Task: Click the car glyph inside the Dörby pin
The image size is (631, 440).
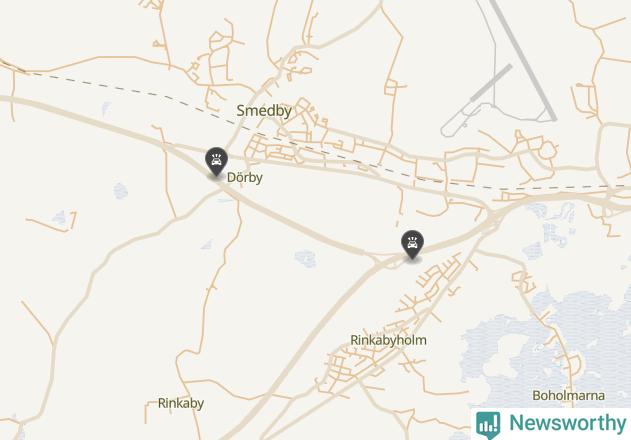Action: click(x=217, y=160)
